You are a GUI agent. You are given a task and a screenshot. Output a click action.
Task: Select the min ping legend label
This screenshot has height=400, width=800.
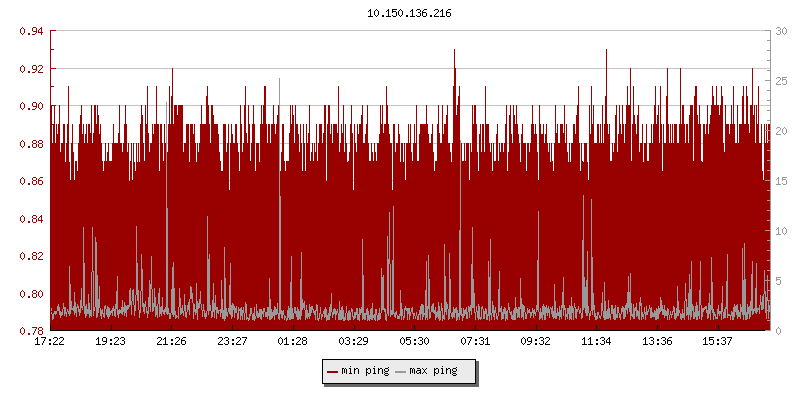coord(365,371)
